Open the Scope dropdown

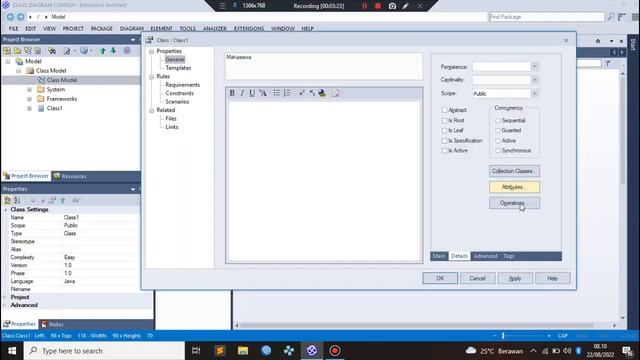tap(534, 93)
